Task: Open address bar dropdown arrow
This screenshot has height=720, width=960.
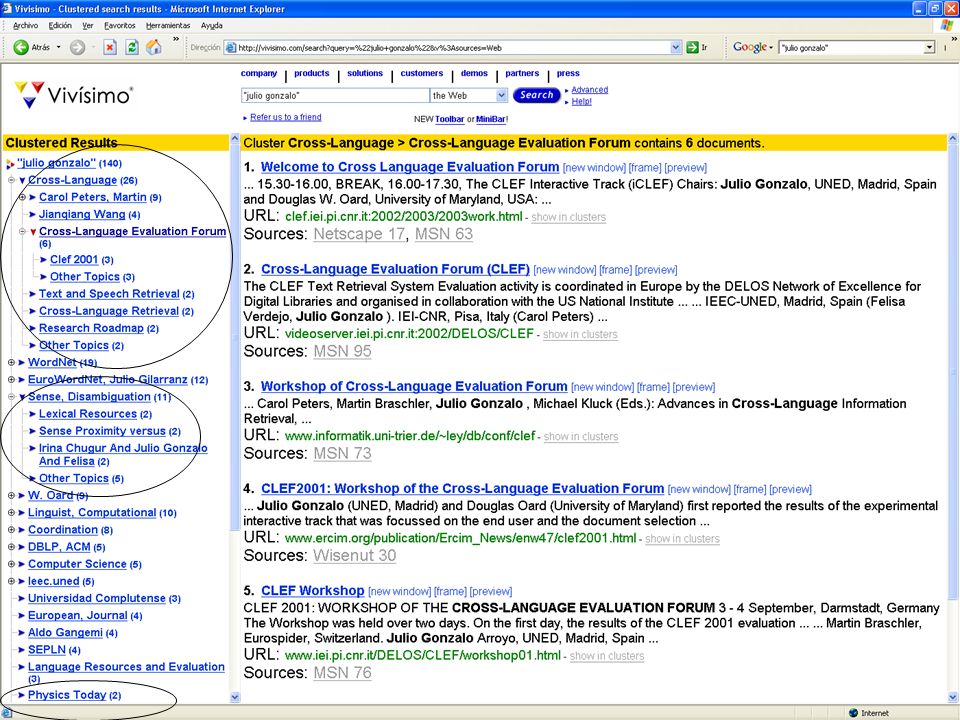Action: 675,47
